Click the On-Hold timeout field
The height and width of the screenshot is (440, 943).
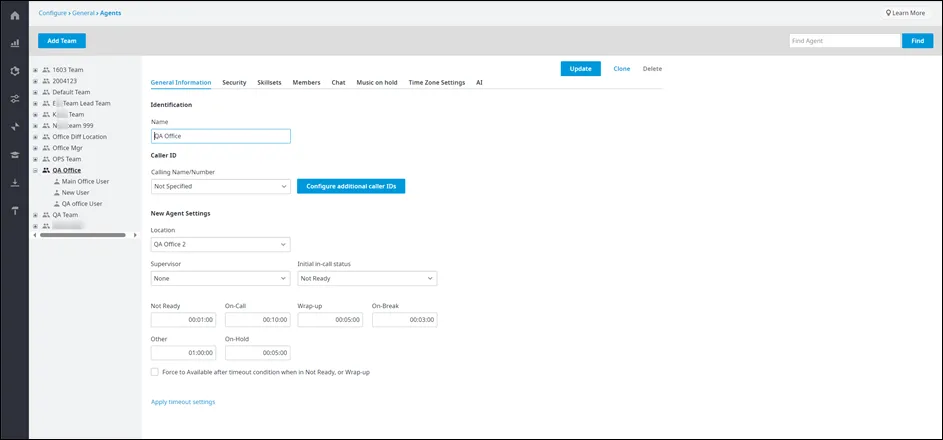click(x=258, y=353)
